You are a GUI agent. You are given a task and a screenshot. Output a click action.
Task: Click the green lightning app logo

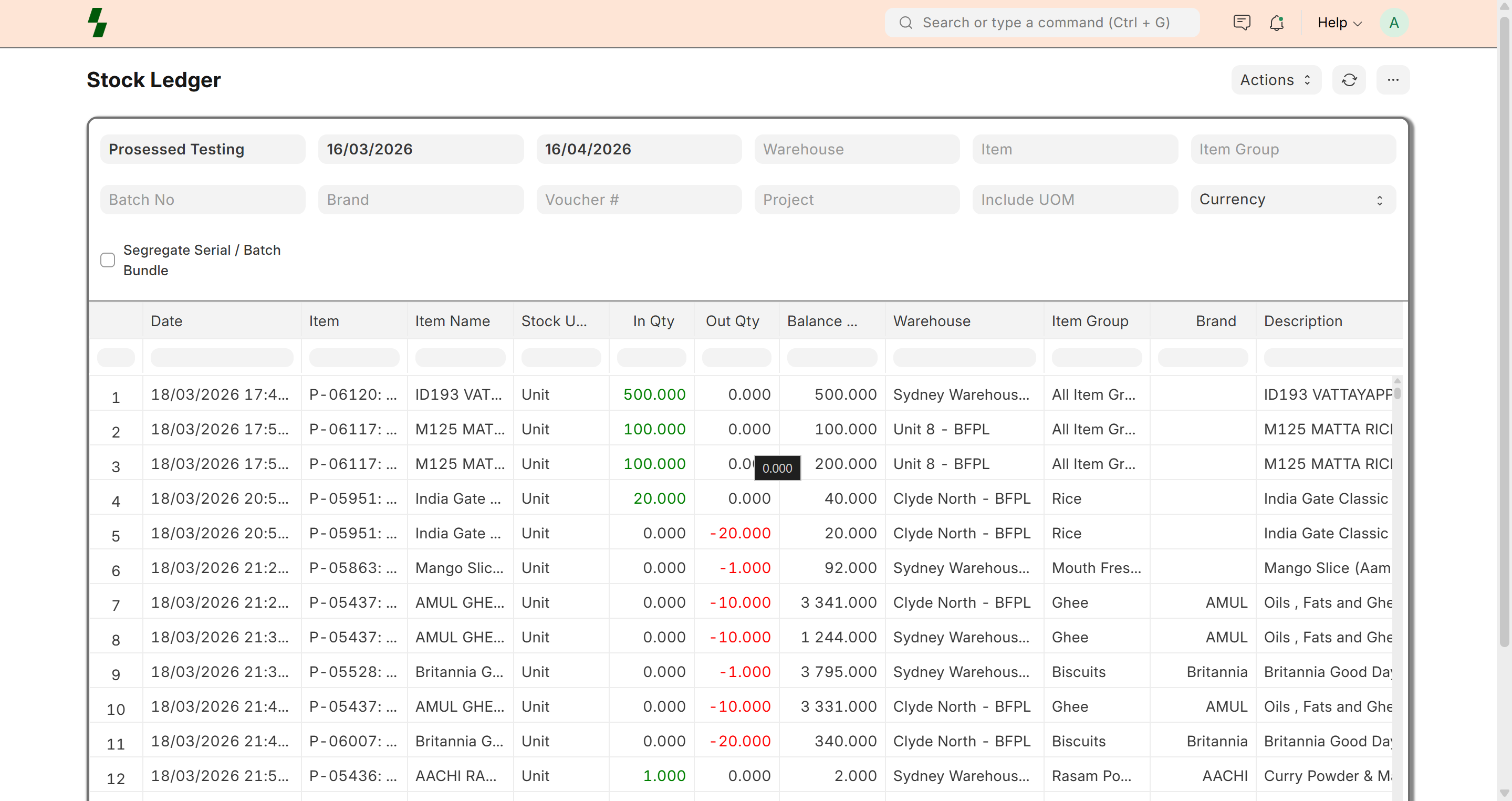(x=98, y=23)
